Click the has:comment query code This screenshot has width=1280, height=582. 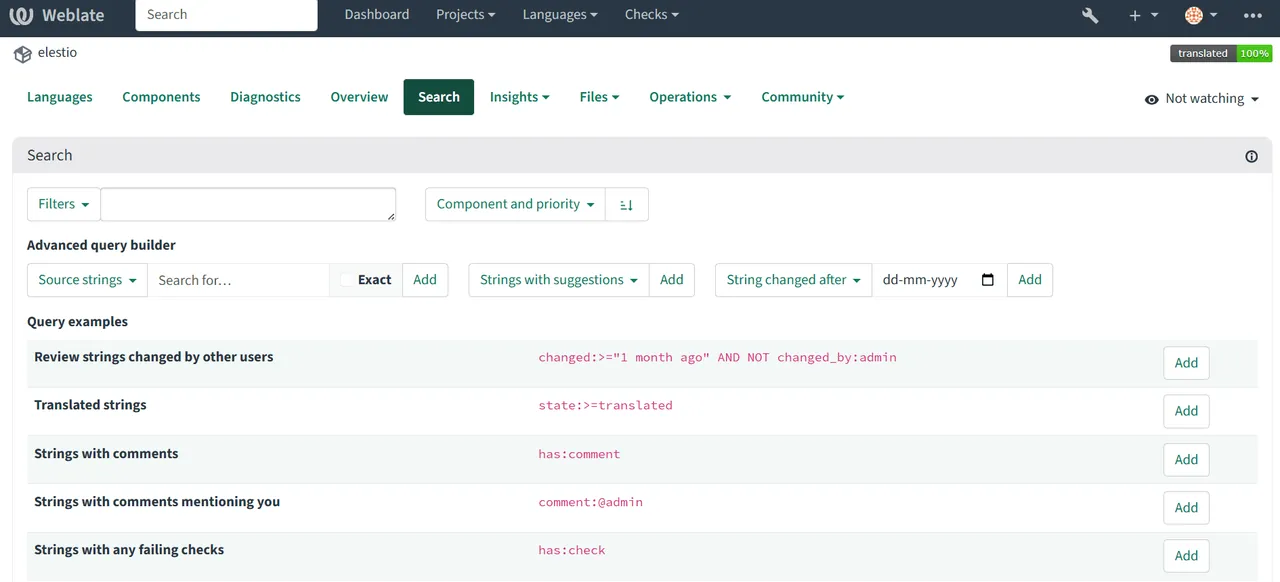click(579, 454)
